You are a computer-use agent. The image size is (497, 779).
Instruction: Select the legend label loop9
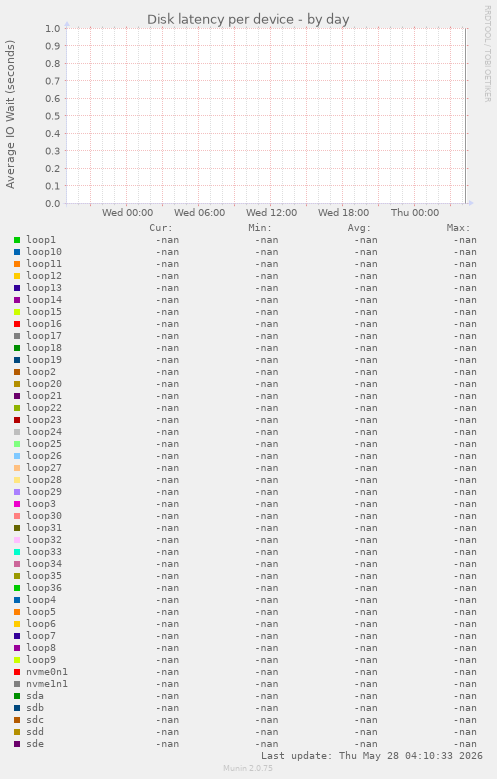point(41,659)
